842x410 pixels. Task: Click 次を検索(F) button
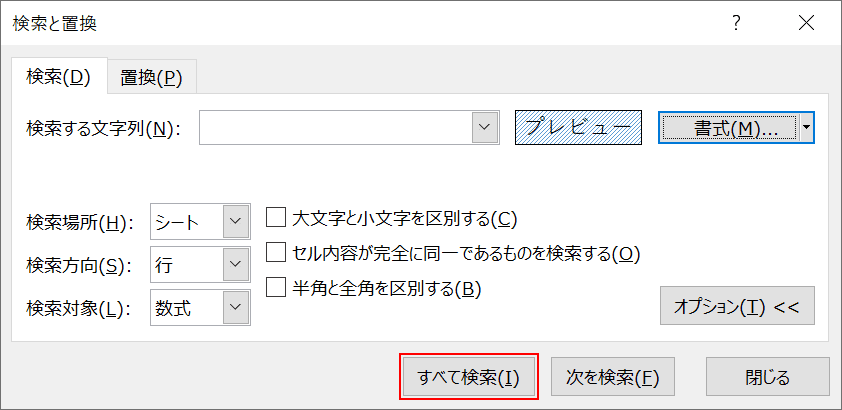pyautogui.click(x=613, y=377)
